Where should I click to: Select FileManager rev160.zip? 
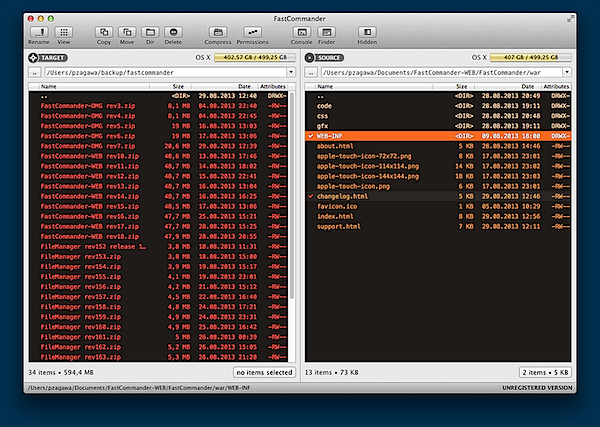[158, 327]
